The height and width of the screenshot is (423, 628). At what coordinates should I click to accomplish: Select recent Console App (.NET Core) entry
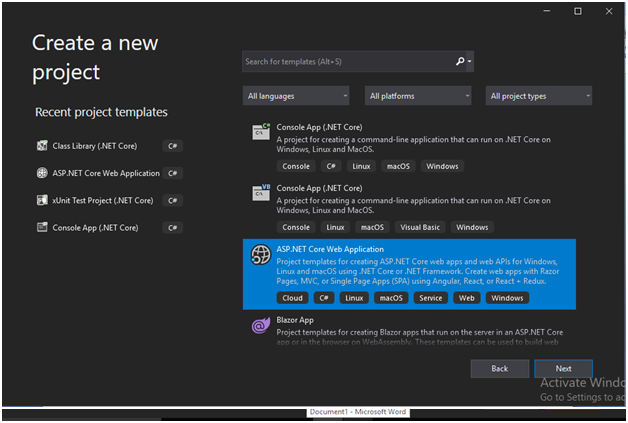click(95, 228)
